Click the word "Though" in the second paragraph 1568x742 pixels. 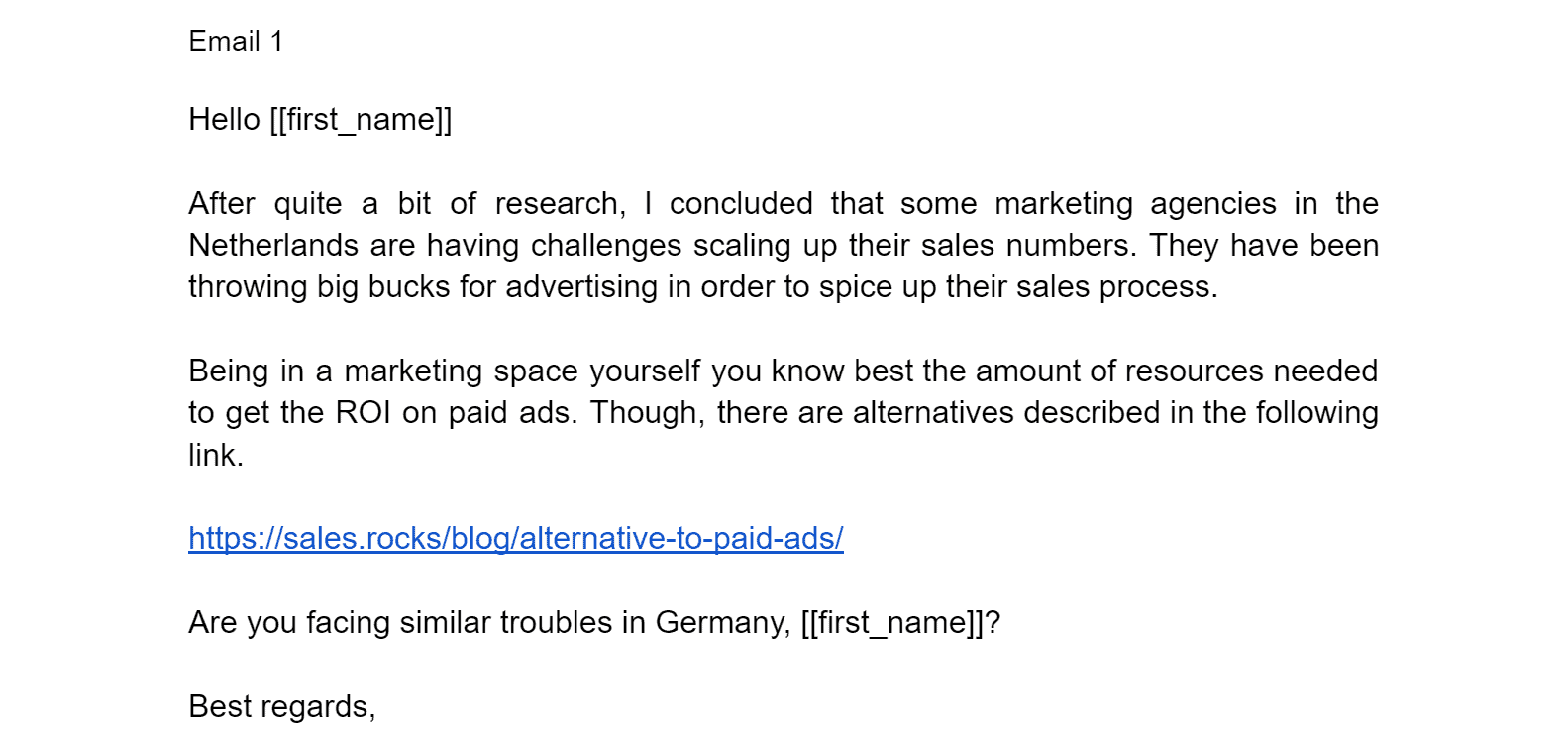(646, 413)
